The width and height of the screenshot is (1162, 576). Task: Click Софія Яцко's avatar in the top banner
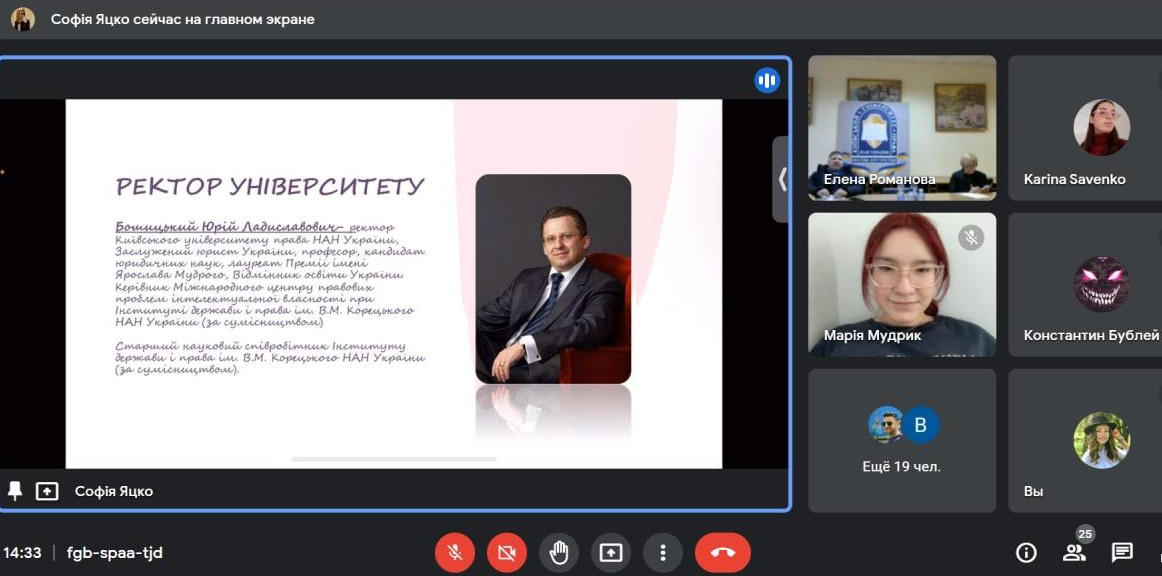[23, 19]
